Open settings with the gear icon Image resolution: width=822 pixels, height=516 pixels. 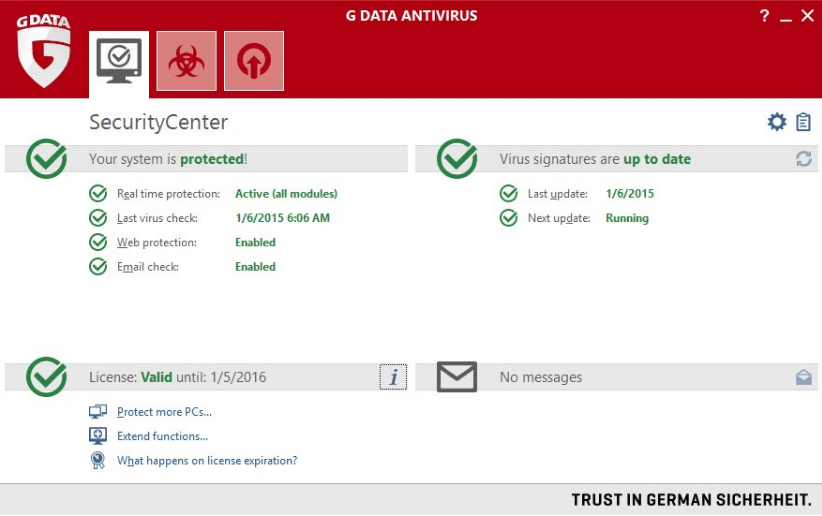(776, 122)
